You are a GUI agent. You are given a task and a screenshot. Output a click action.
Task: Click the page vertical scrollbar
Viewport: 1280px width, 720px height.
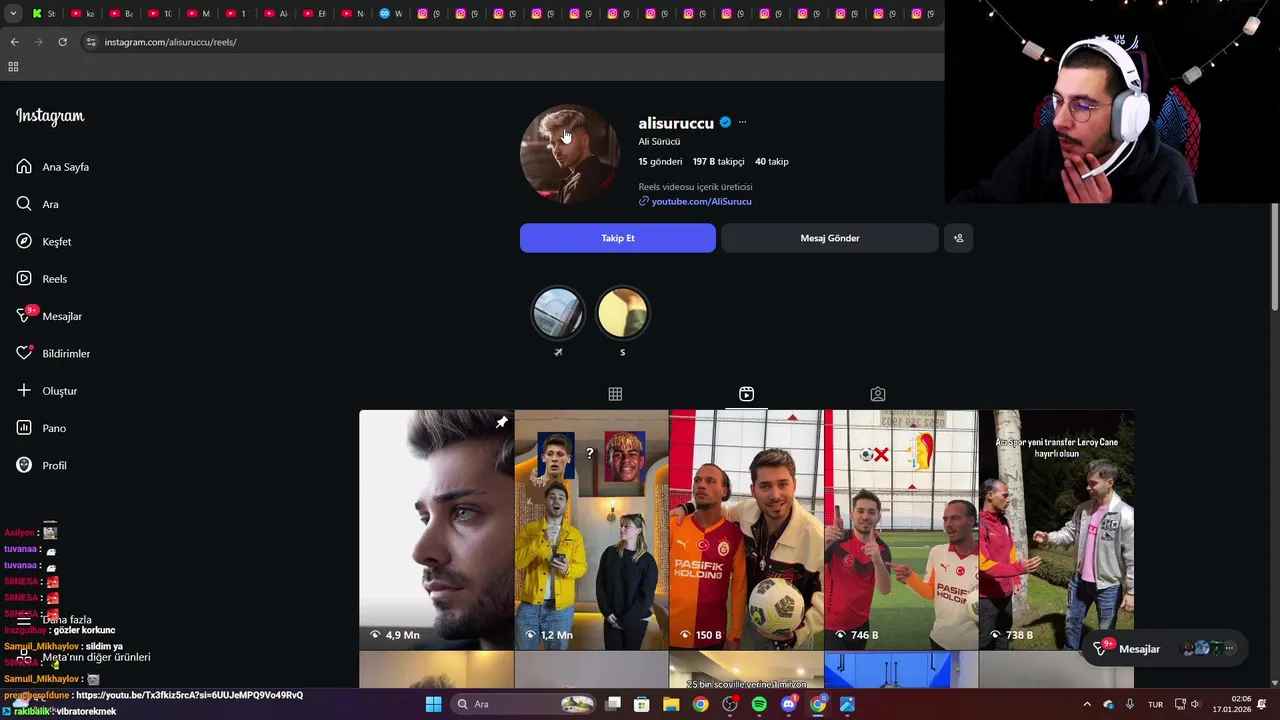[x=1274, y=257]
